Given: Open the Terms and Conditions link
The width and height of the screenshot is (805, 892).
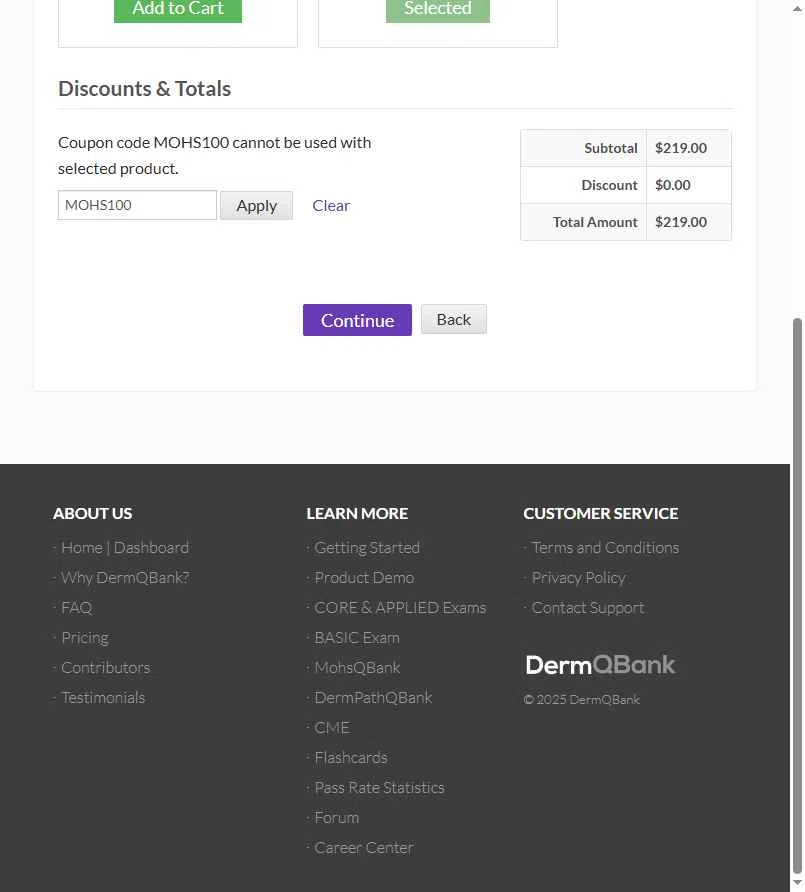Looking at the screenshot, I should 605,547.
